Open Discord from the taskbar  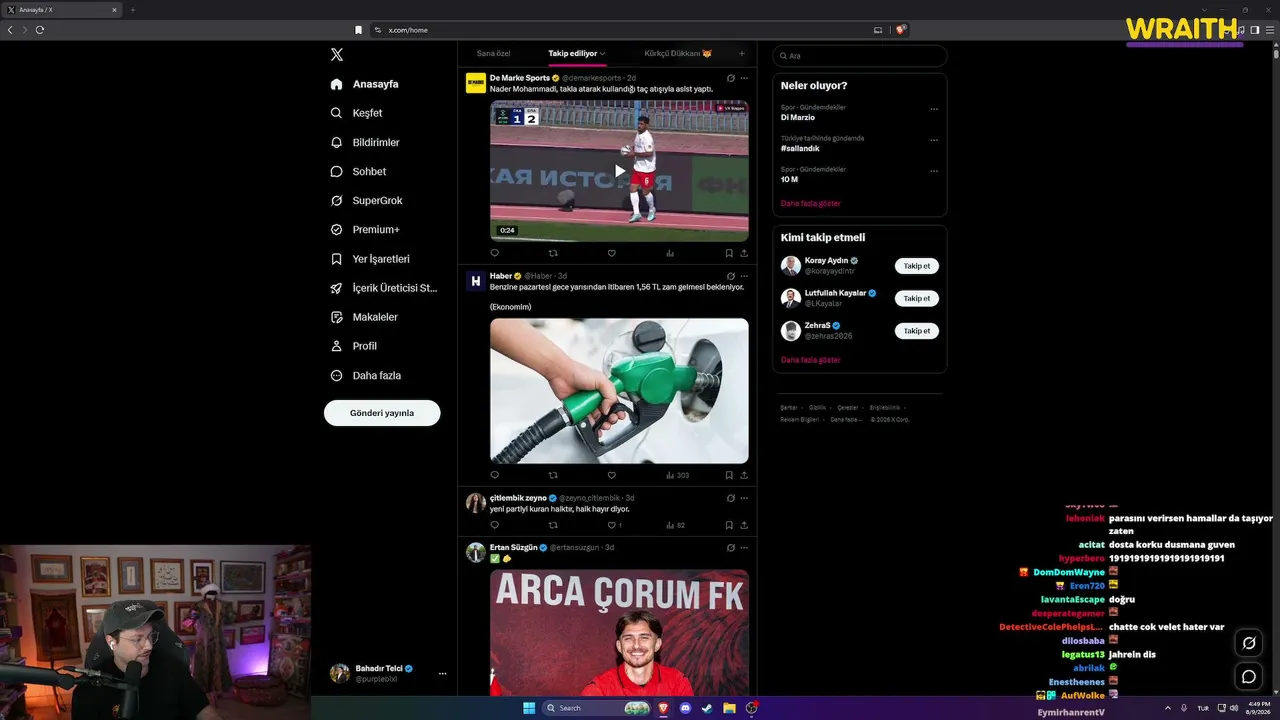coord(685,708)
